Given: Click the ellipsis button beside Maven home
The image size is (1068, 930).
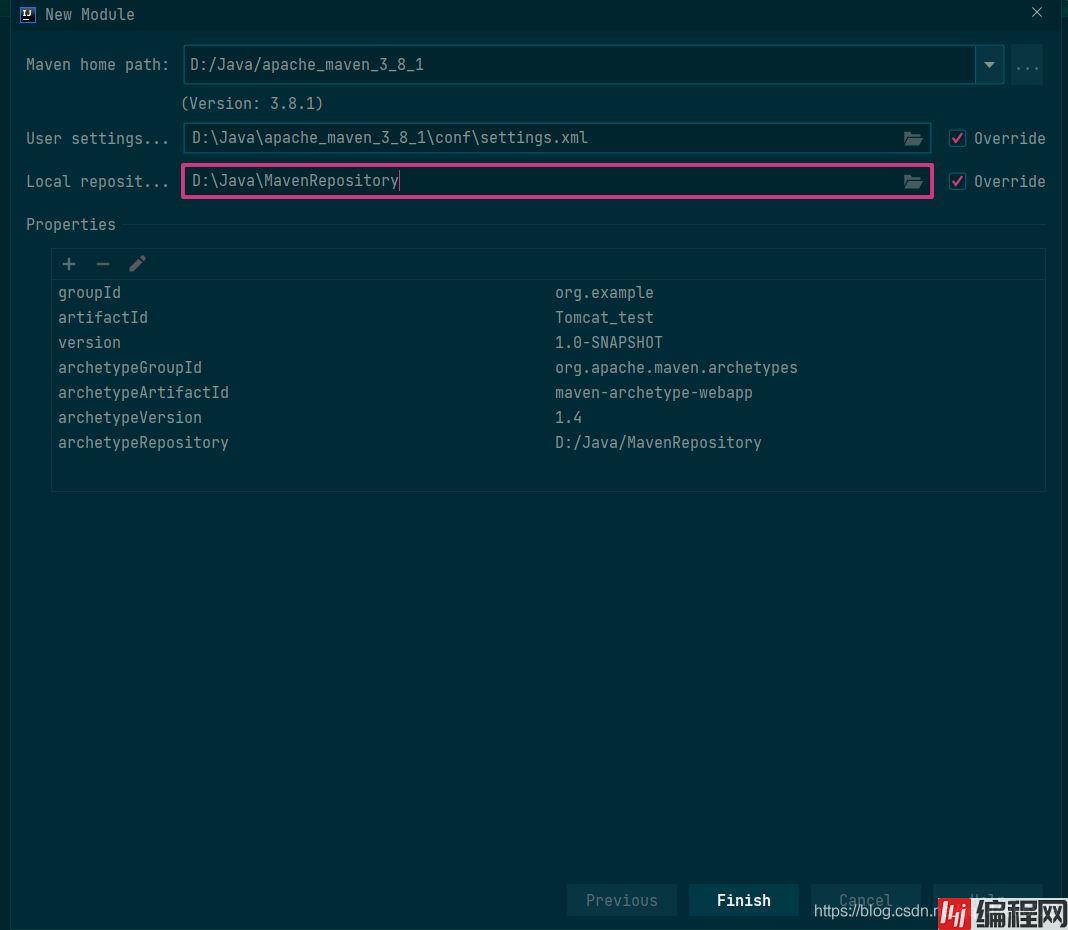Looking at the screenshot, I should [x=1027, y=65].
